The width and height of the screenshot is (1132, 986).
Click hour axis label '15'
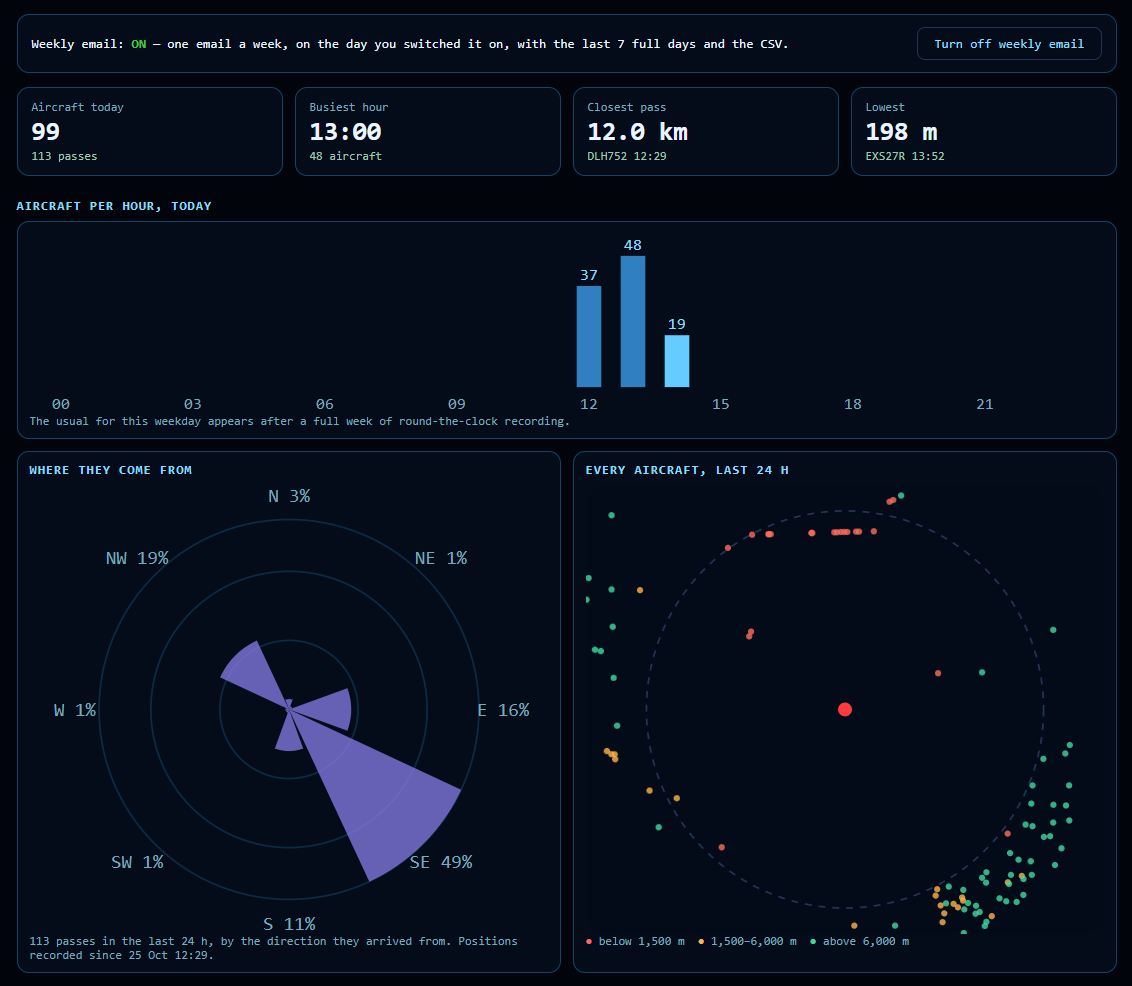pos(720,404)
